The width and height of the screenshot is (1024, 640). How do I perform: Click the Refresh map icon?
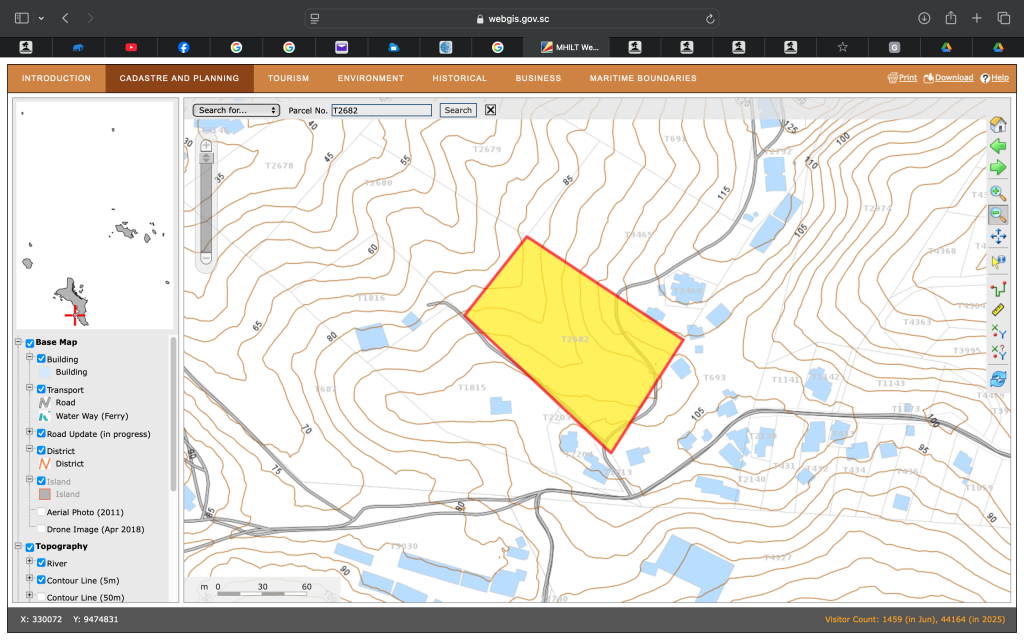point(997,379)
